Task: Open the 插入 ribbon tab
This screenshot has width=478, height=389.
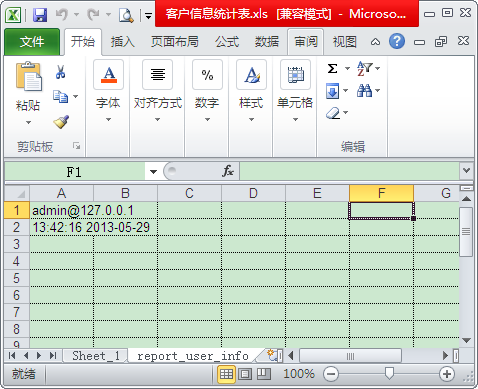Action: 123,42
